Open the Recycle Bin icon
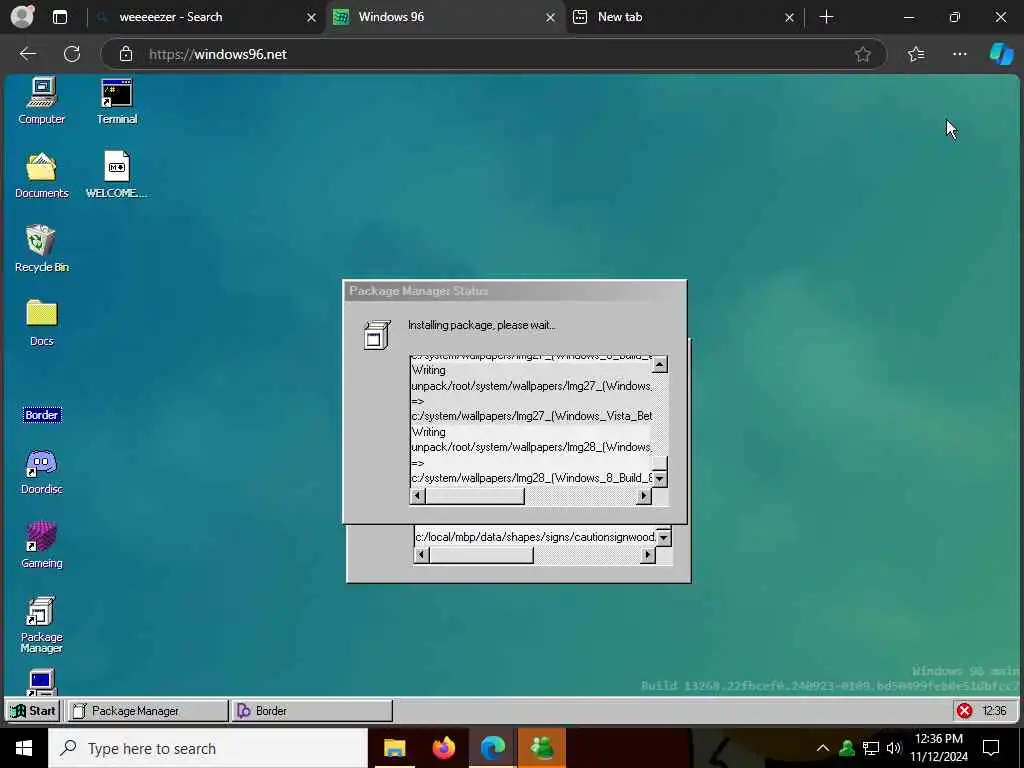 pos(42,248)
